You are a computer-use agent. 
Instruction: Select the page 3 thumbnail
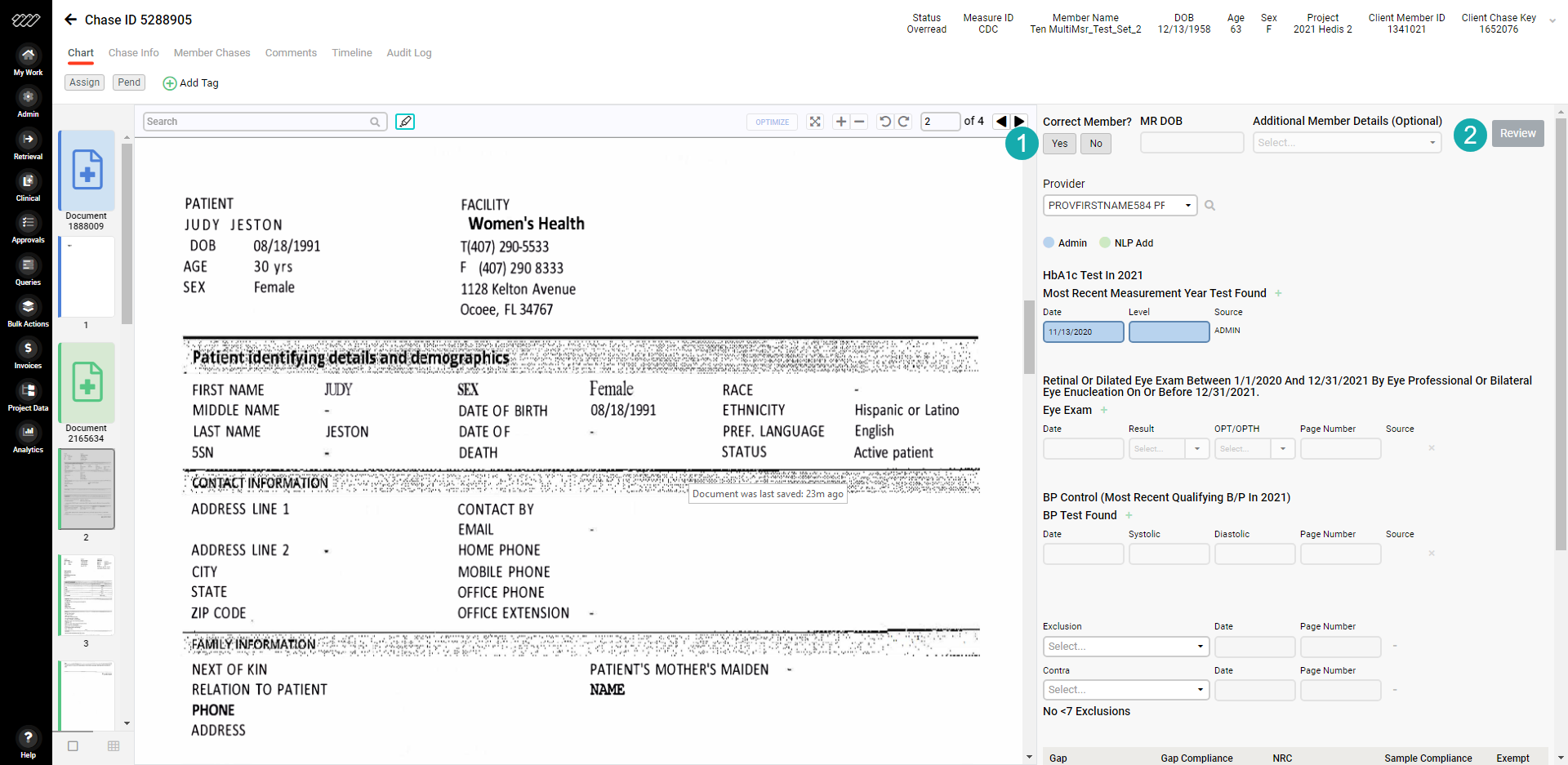(x=87, y=595)
